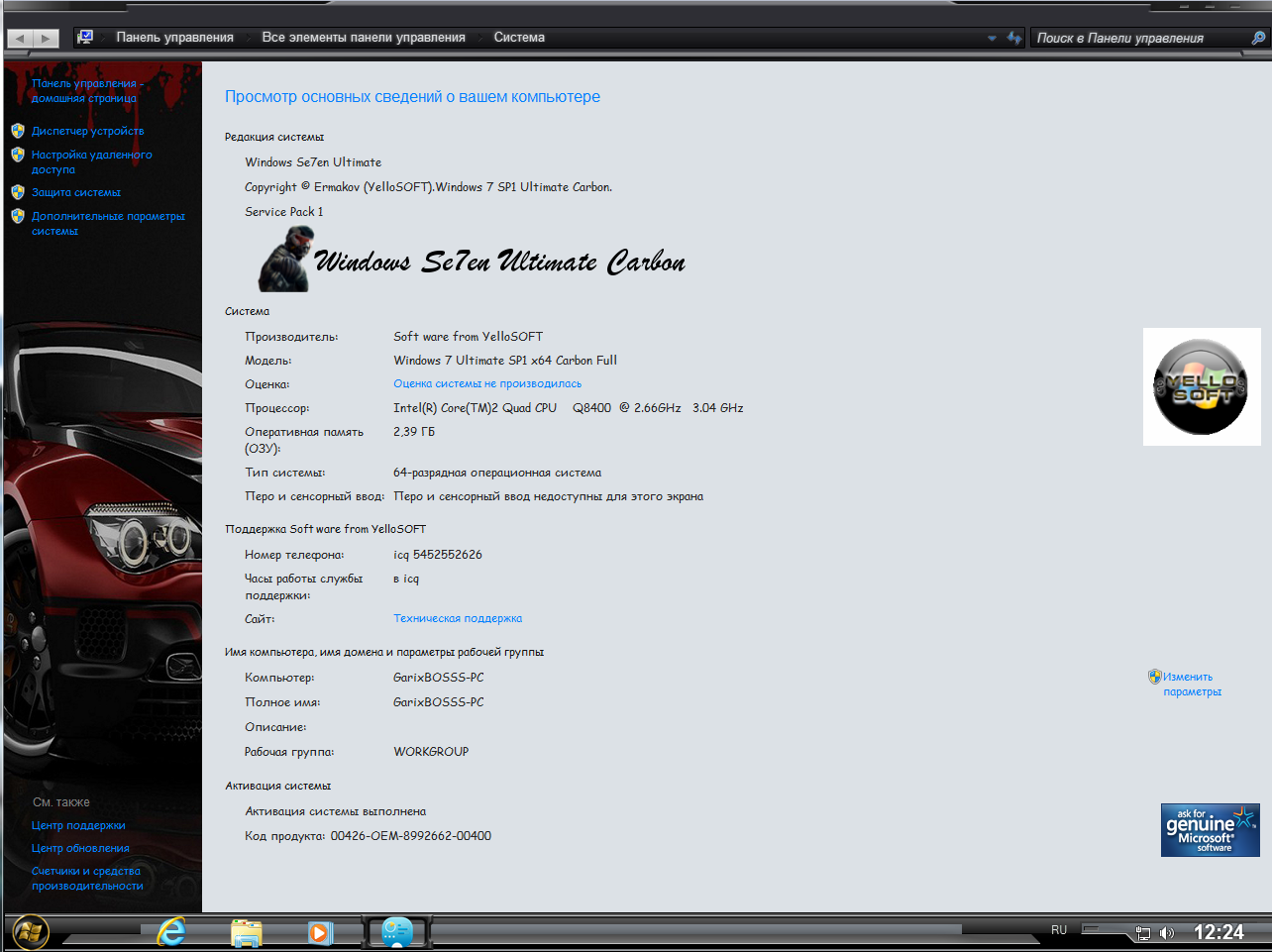Click shield icon beside 'Защита системы'
The image size is (1272, 952).
pyautogui.click(x=18, y=192)
